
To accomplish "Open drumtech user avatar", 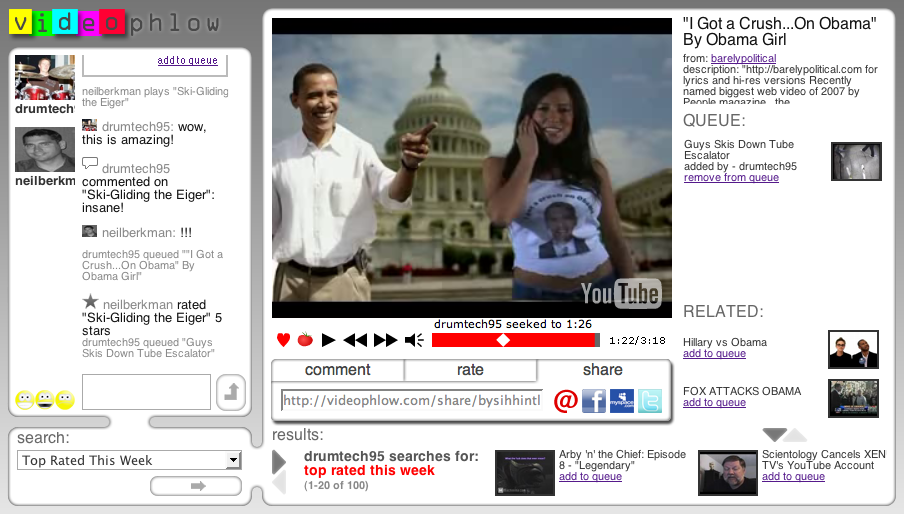I will 45,78.
